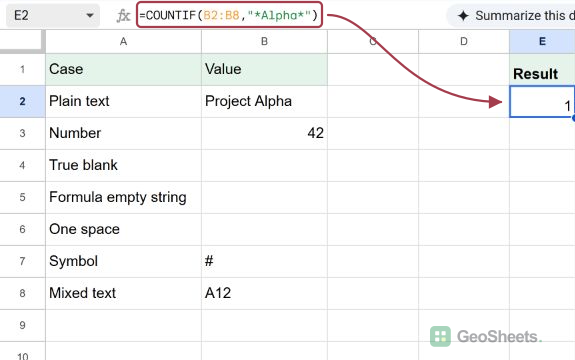Click the 'Value' header cell
575x360 pixels.
click(x=264, y=69)
